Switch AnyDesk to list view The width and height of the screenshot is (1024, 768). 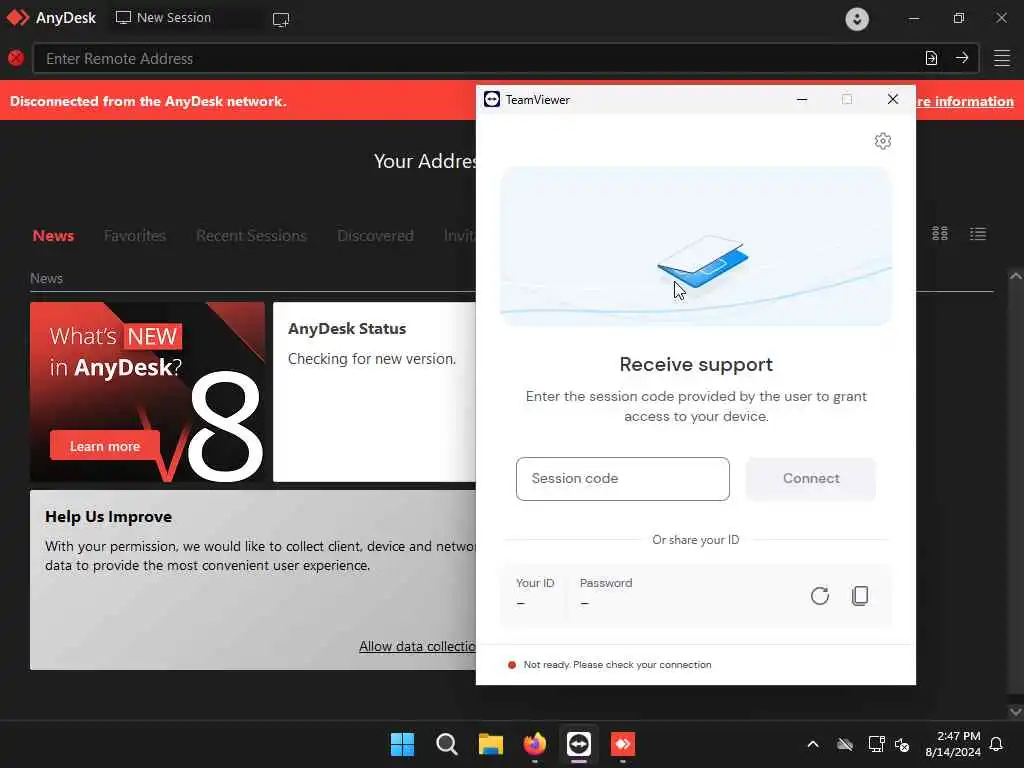point(978,234)
